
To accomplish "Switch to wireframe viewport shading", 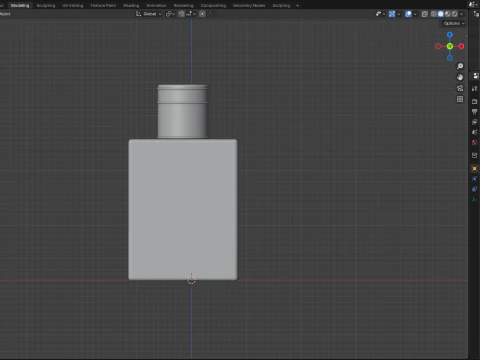I will click(x=434, y=14).
